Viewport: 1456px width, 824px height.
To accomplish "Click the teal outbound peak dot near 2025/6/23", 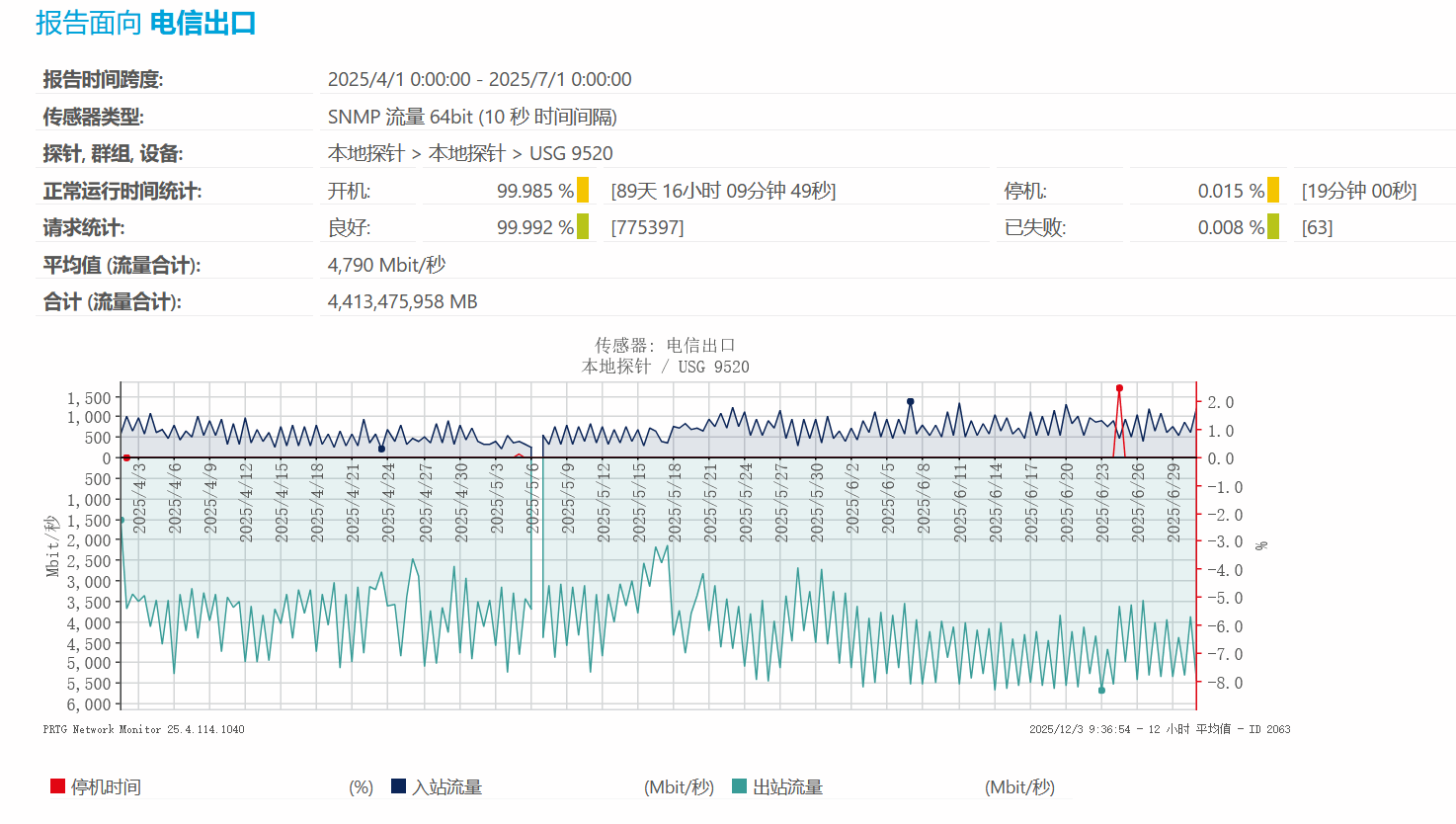I will [x=1102, y=691].
